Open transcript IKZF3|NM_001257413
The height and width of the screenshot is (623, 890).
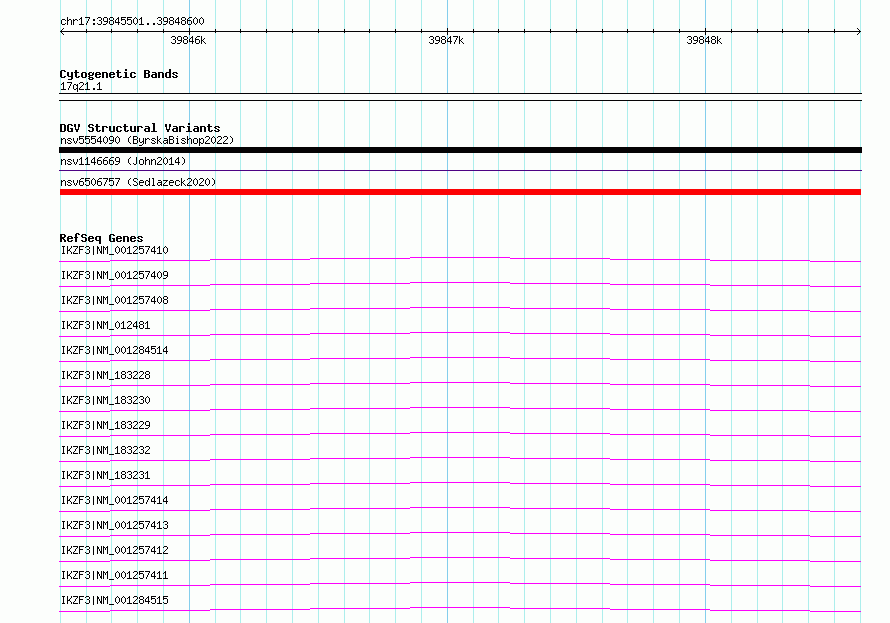[115, 525]
